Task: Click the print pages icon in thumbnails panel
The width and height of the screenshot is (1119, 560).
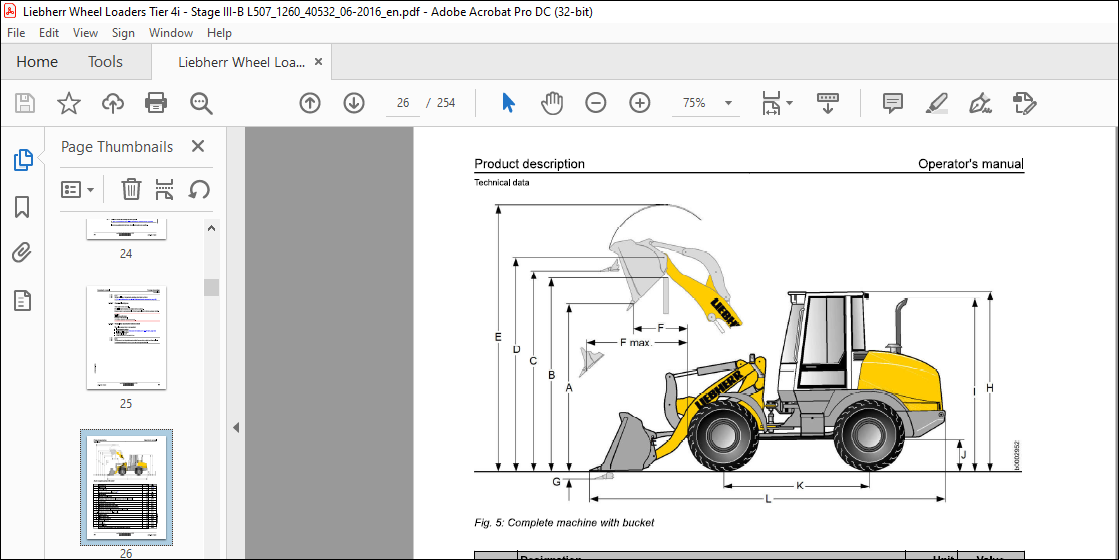Action: tap(165, 190)
